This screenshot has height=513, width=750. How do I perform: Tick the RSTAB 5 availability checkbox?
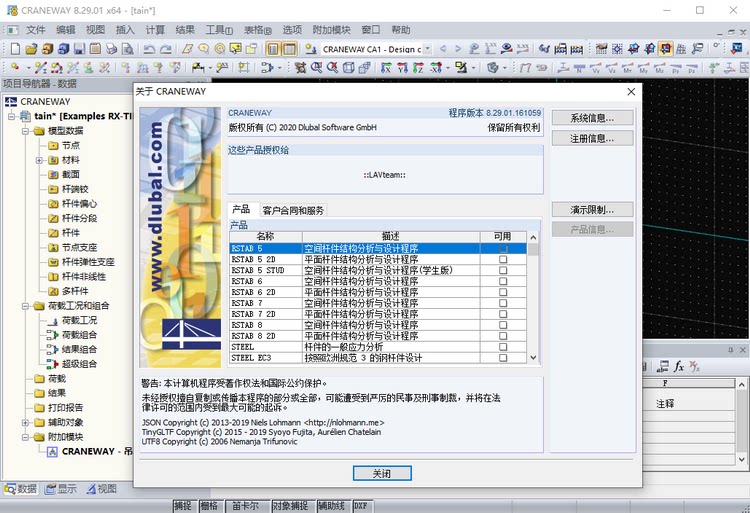pyautogui.click(x=503, y=249)
